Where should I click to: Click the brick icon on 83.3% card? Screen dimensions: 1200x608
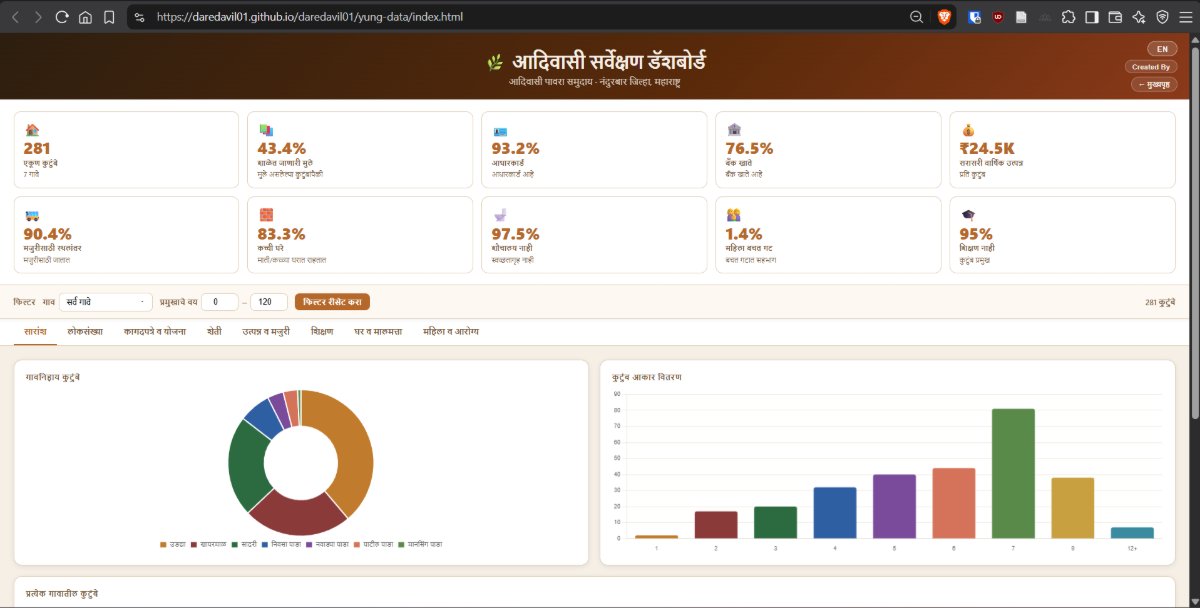coord(265,215)
